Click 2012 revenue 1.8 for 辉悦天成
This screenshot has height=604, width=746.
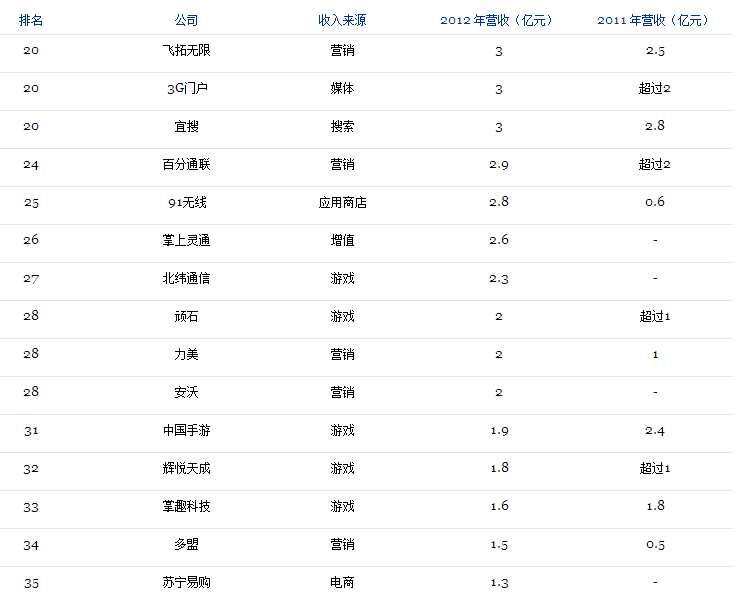click(499, 468)
